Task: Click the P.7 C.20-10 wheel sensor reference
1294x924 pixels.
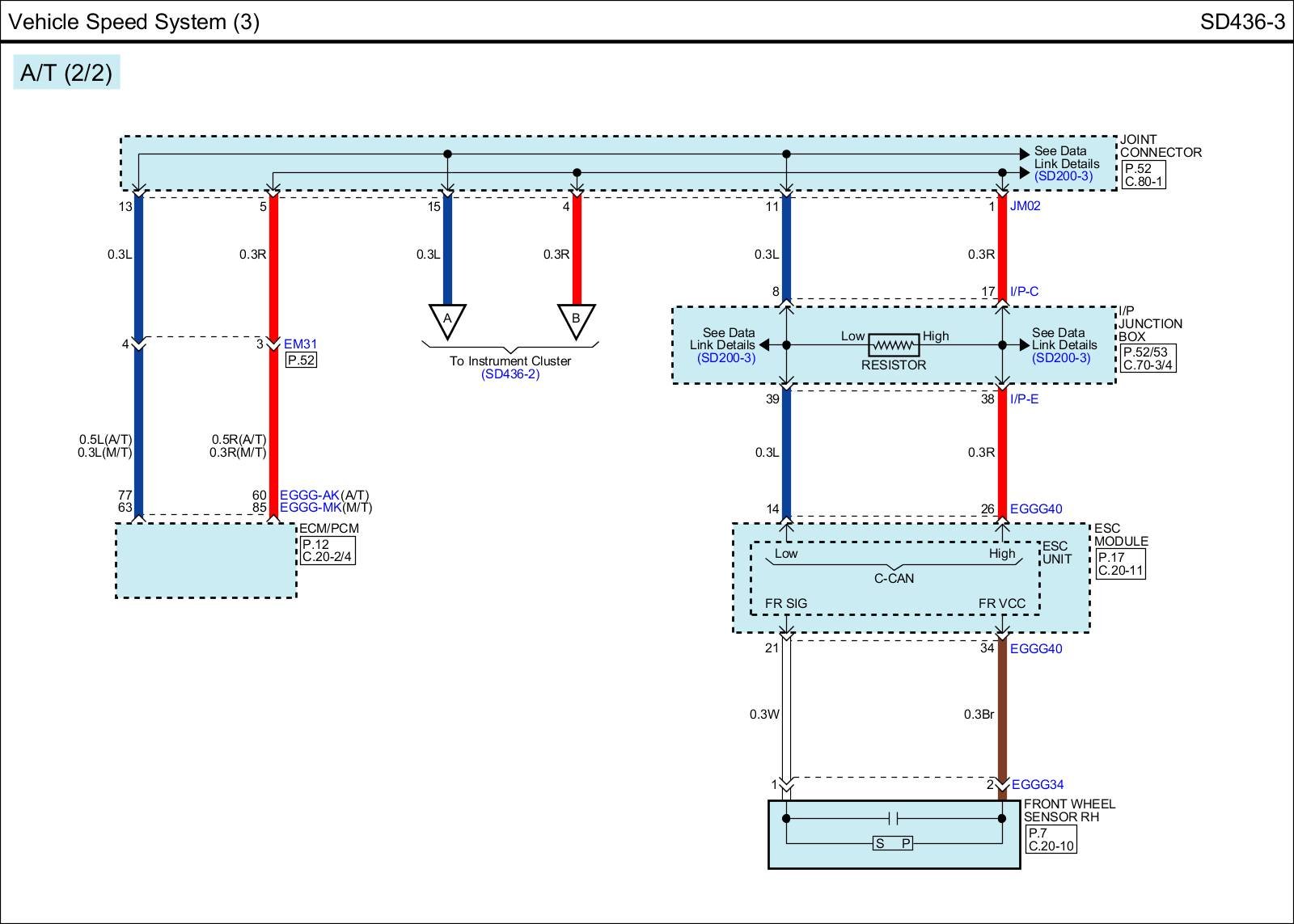Action: (1051, 839)
